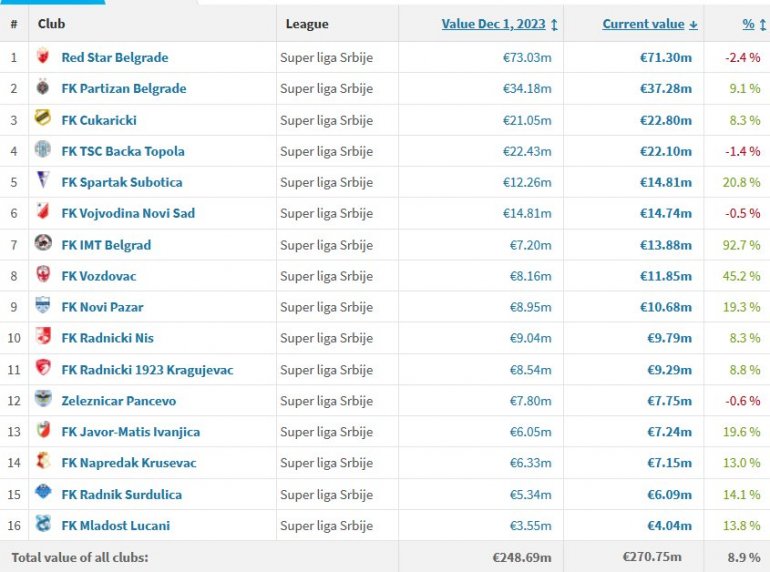Click the FK Mladost Lucani crest icon
This screenshot has width=770, height=572.
(43, 525)
